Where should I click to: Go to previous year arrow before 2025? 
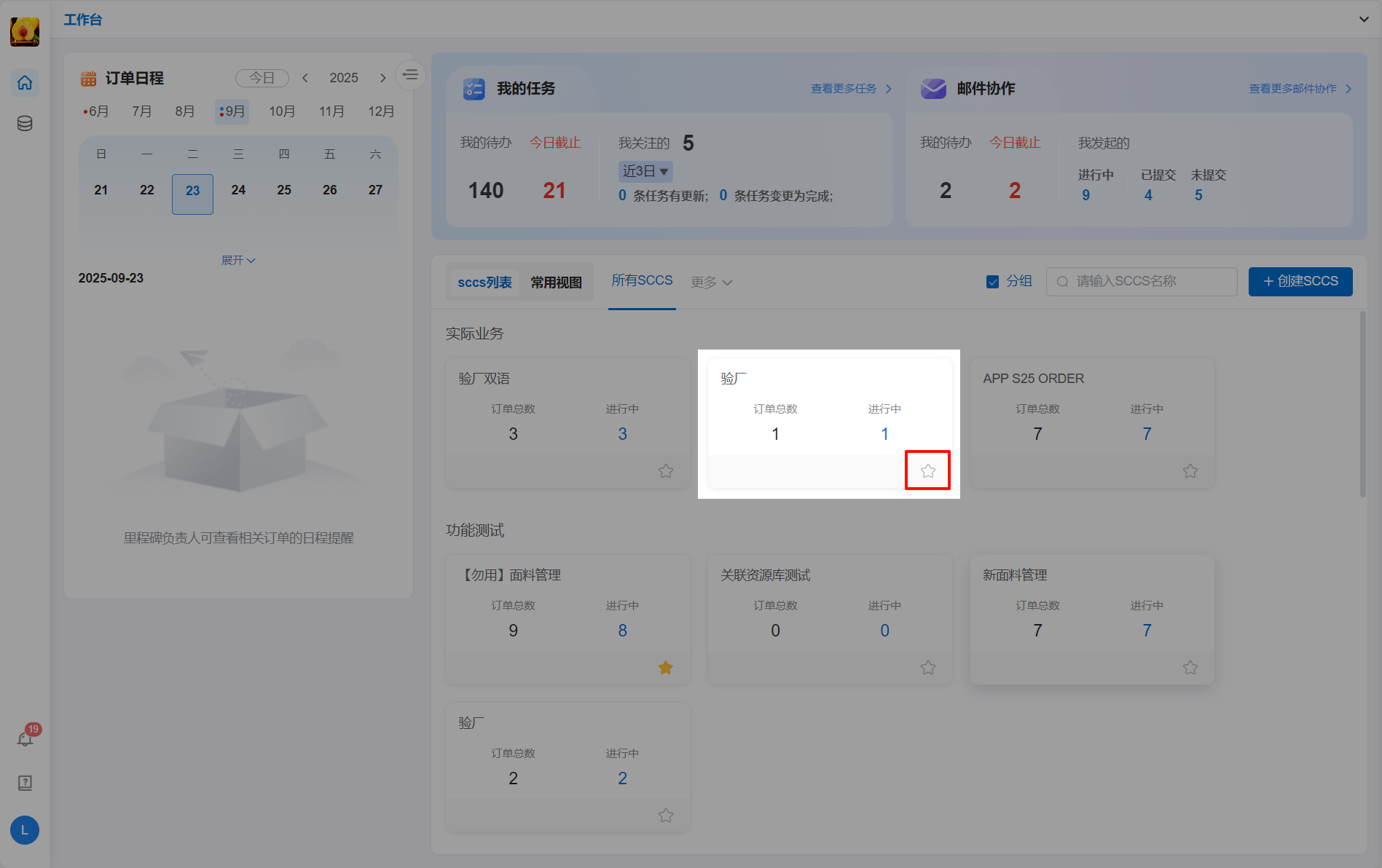point(305,78)
